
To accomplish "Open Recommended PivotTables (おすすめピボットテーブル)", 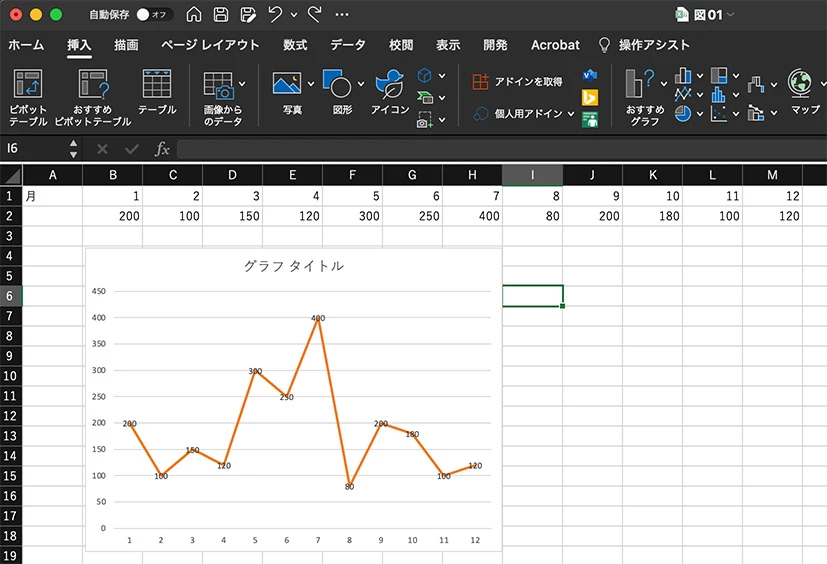I will [x=93, y=97].
